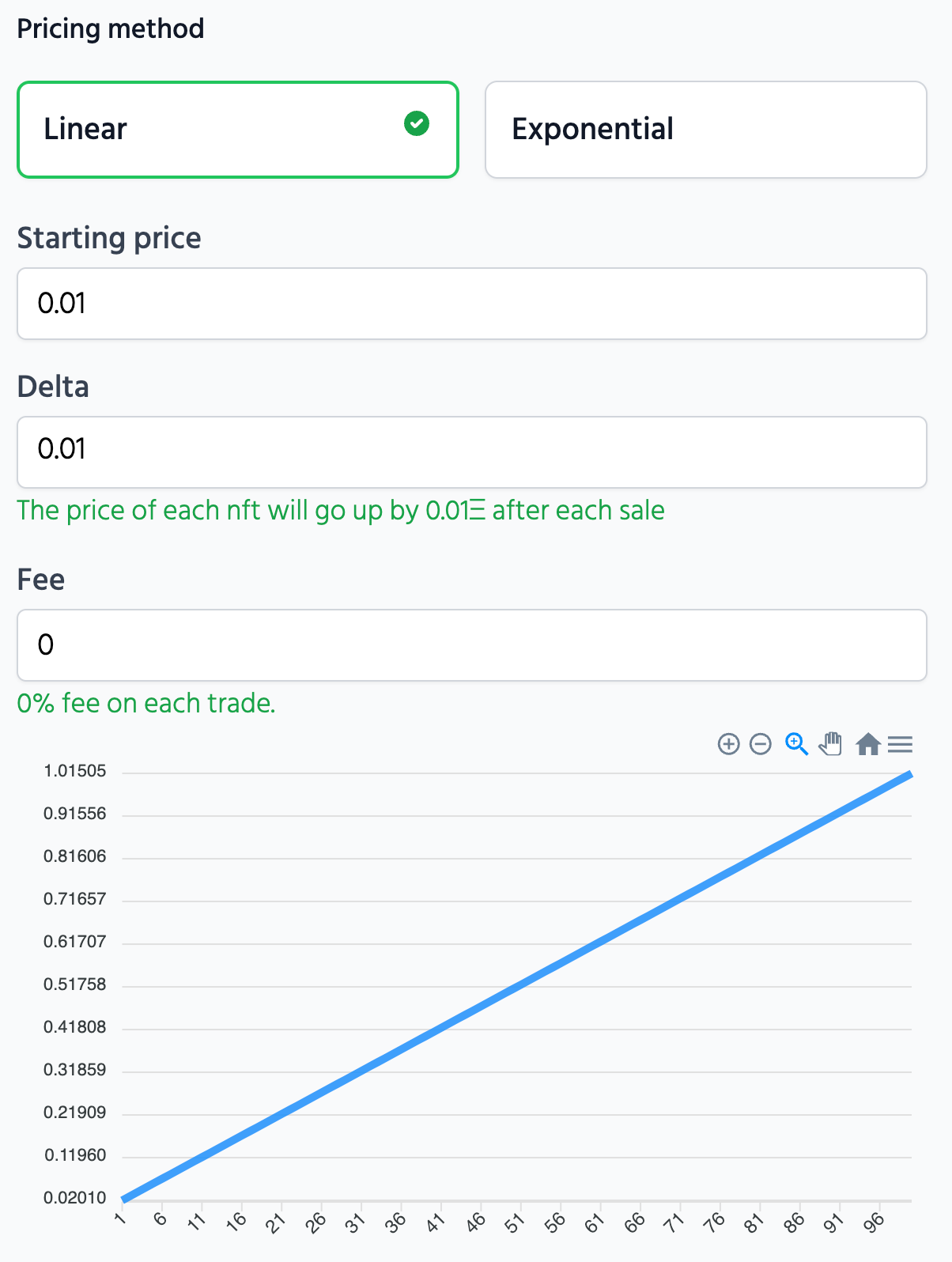952x1262 pixels.
Task: Choose the Exponential pricing method
Action: click(x=705, y=130)
